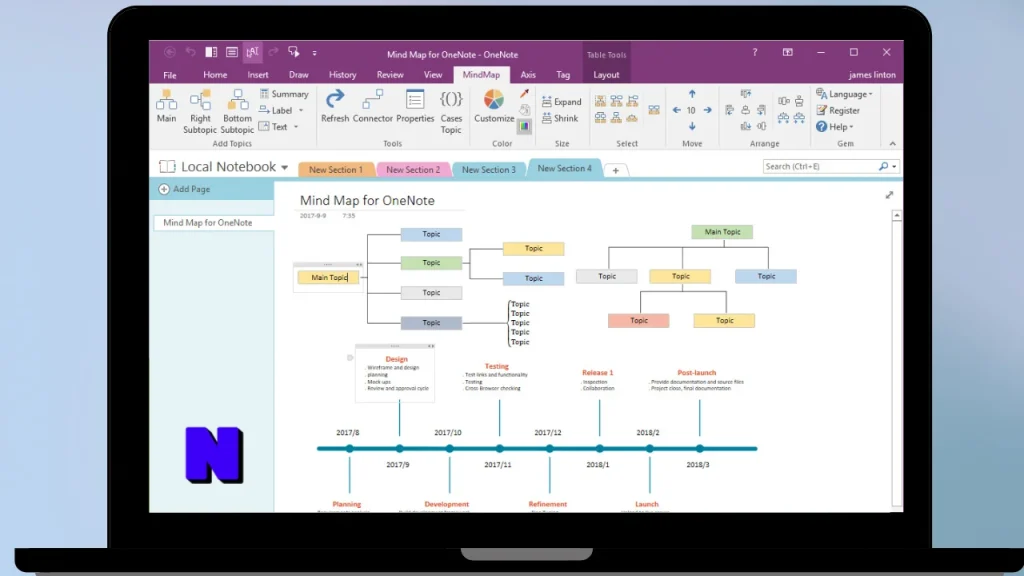The width and height of the screenshot is (1024, 576).
Task: Toggle the highlighted text tool icon in title bar
Action: coord(253,52)
